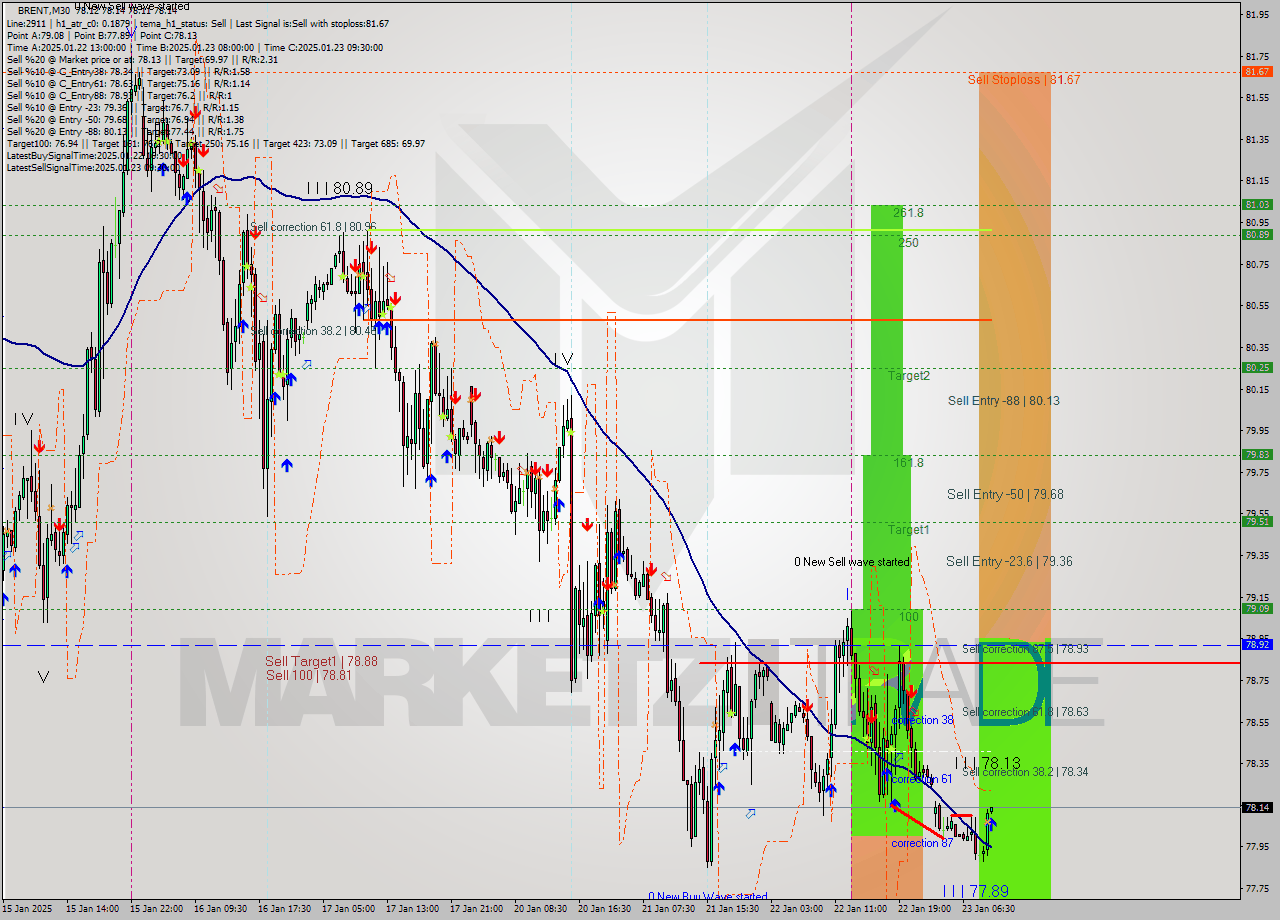Click the '23 Jan 06:30' time axis label

[988, 909]
